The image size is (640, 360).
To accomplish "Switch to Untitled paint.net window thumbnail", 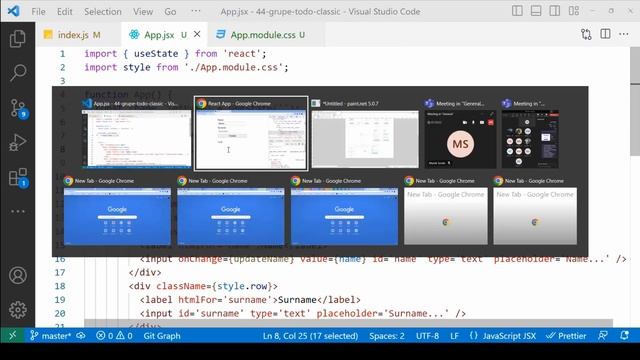I will pos(365,133).
